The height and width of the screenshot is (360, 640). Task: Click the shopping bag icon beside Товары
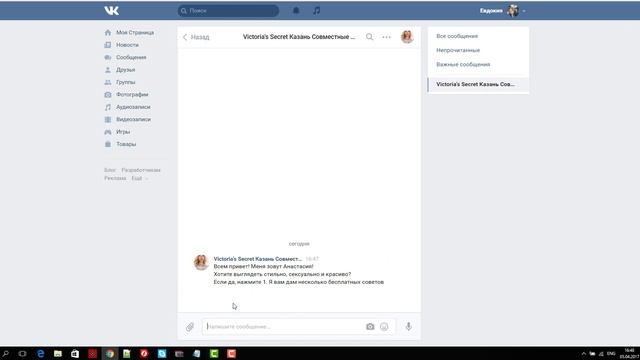[x=108, y=144]
